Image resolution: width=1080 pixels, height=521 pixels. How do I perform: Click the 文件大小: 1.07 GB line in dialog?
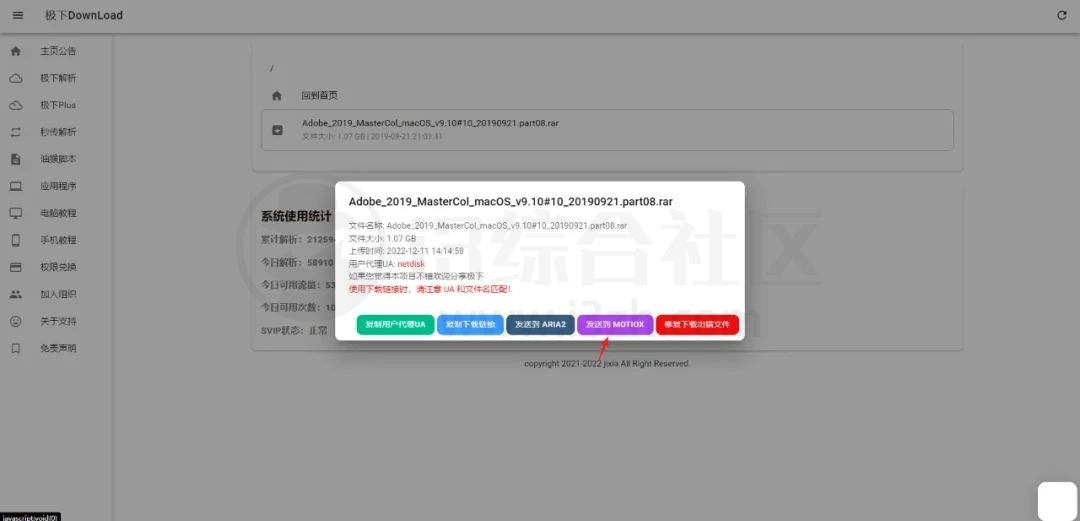click(x=382, y=238)
